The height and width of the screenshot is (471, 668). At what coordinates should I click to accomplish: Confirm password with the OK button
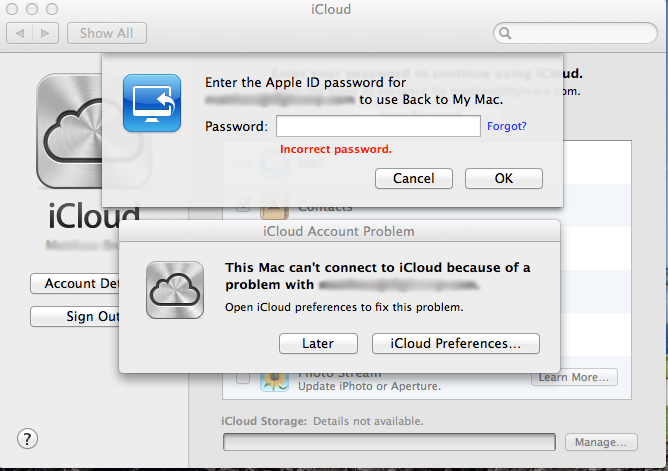coord(504,178)
